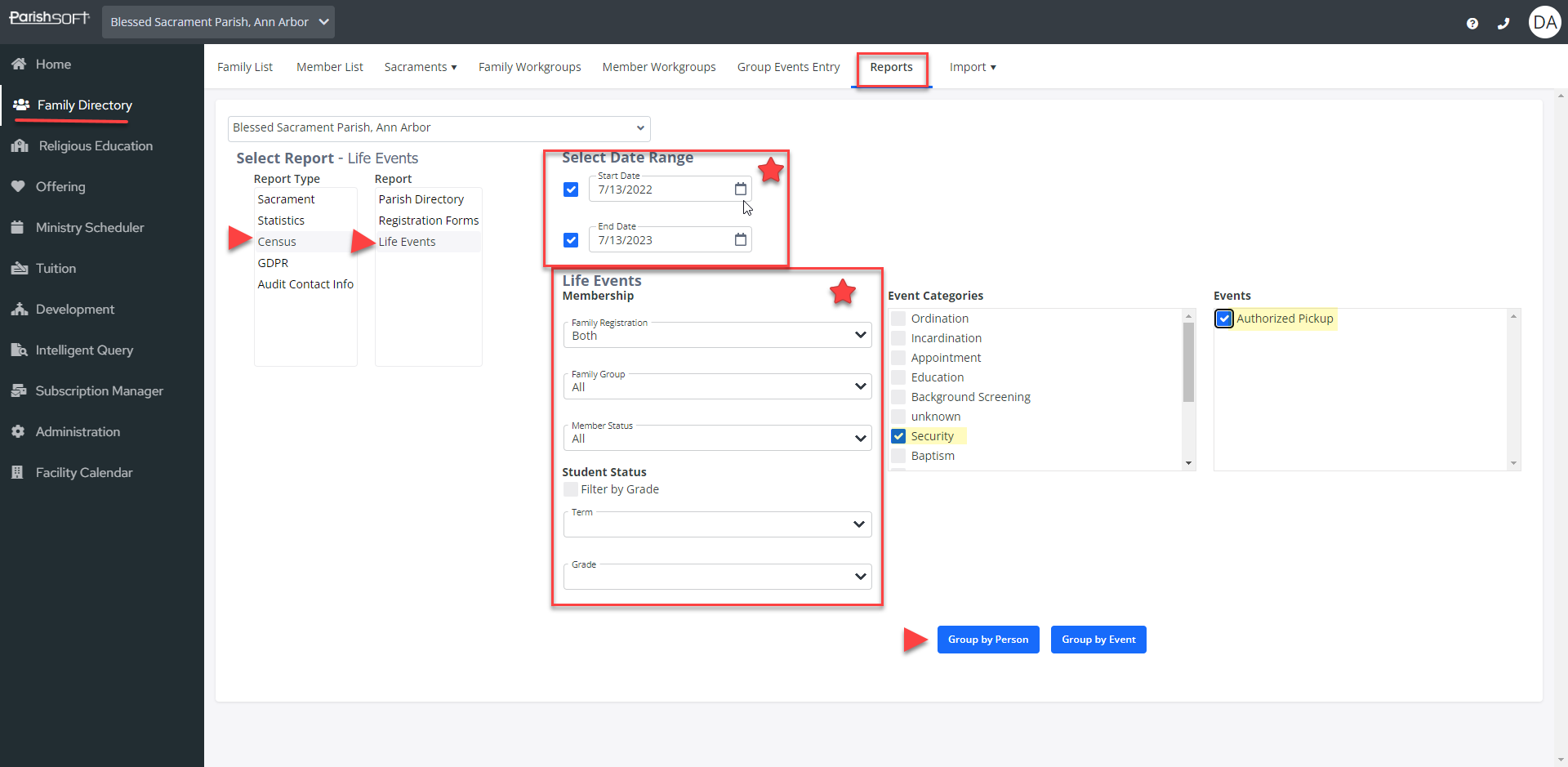Expand the Sacraments menu
The image size is (1568, 767).
point(421,67)
